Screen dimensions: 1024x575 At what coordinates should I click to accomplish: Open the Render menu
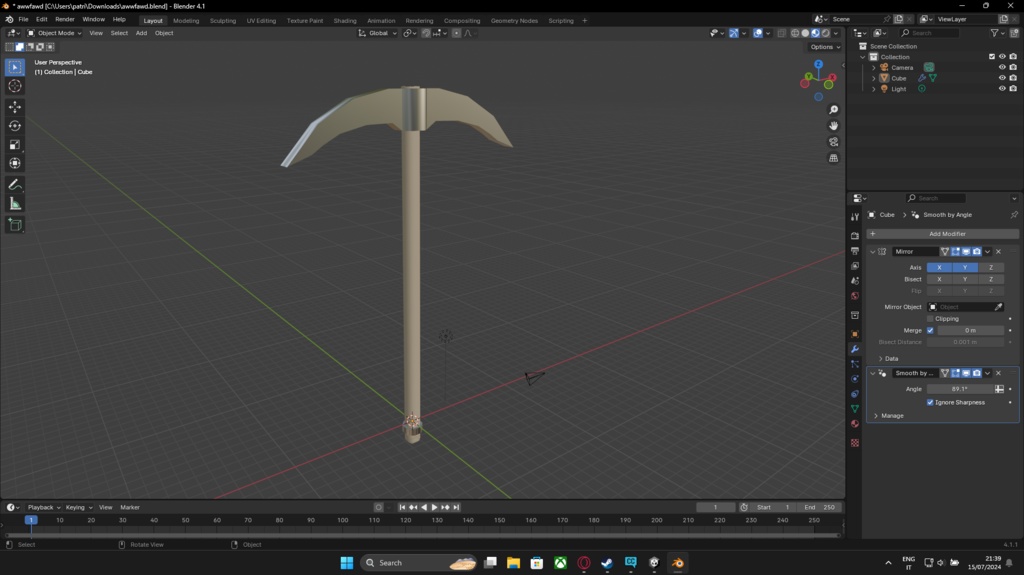click(65, 20)
